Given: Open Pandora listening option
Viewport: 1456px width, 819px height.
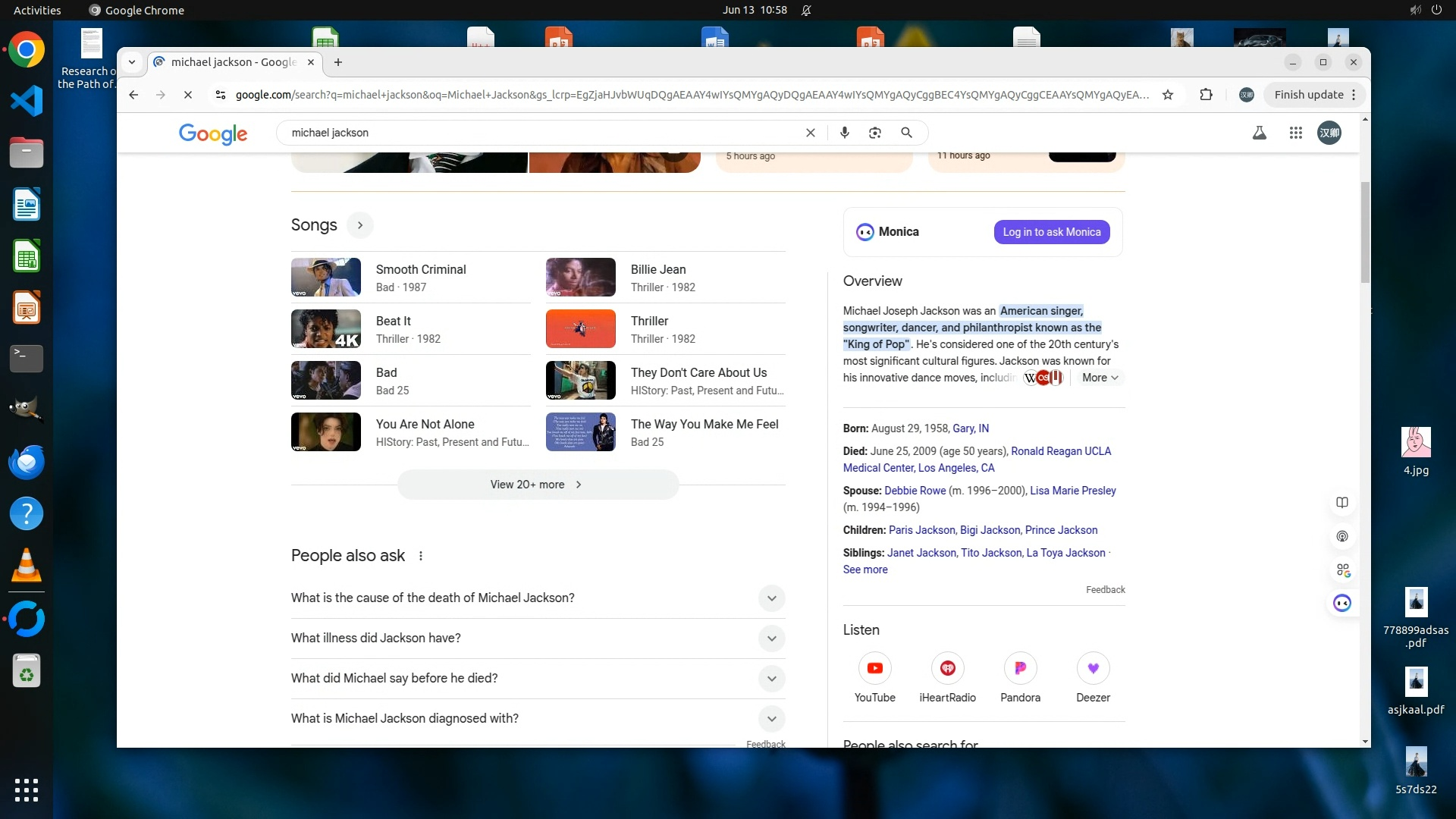Looking at the screenshot, I should tap(1020, 668).
